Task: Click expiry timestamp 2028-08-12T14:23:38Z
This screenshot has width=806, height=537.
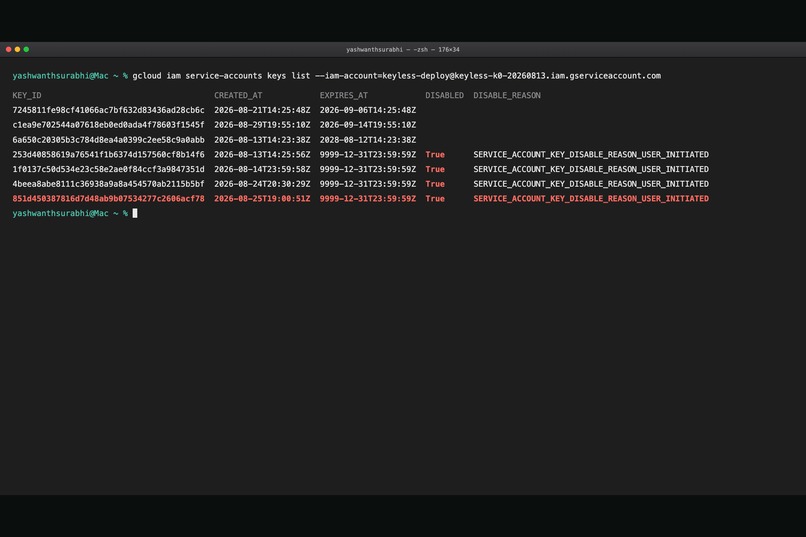Action: (x=368, y=140)
